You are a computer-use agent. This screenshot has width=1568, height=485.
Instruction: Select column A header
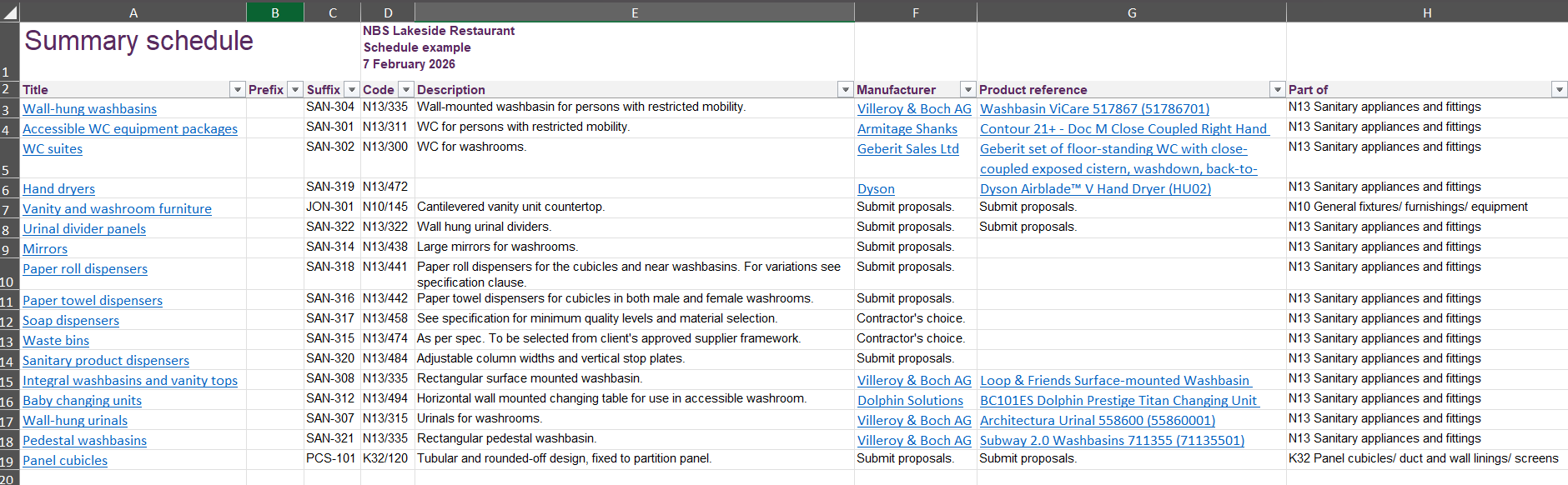click(133, 12)
